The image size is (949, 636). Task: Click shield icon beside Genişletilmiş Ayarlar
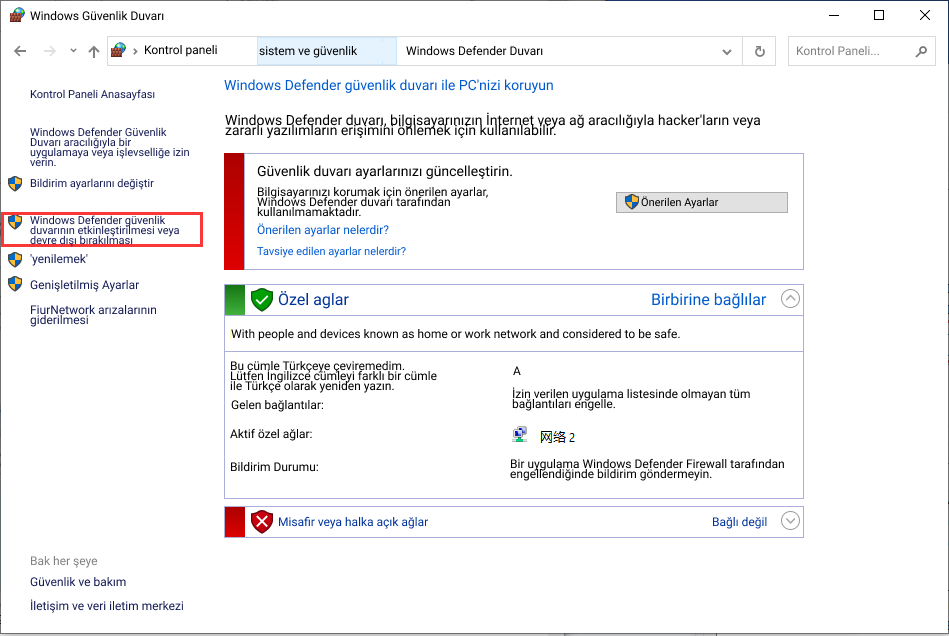click(15, 284)
